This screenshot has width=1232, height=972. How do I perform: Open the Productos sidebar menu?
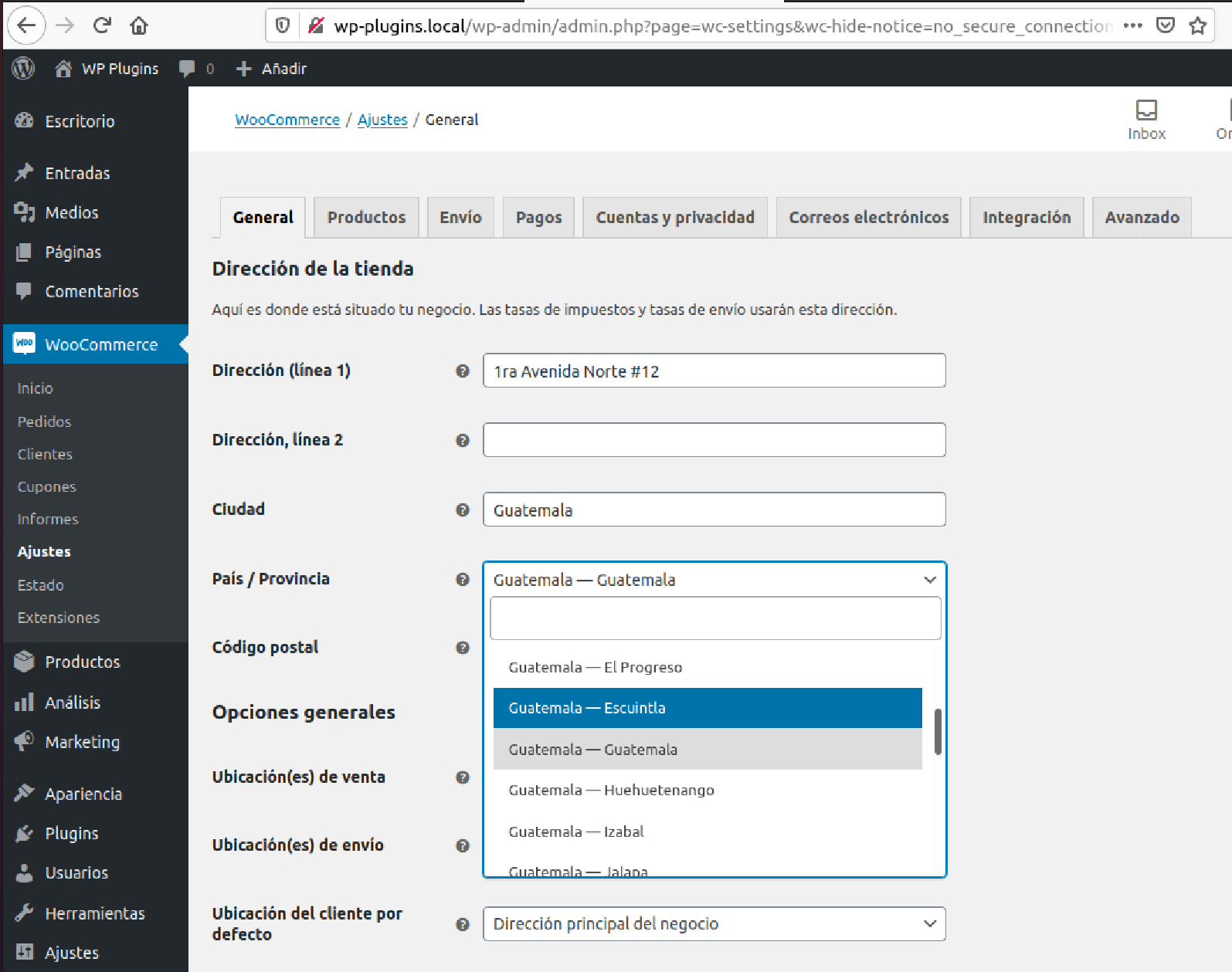(x=96, y=662)
